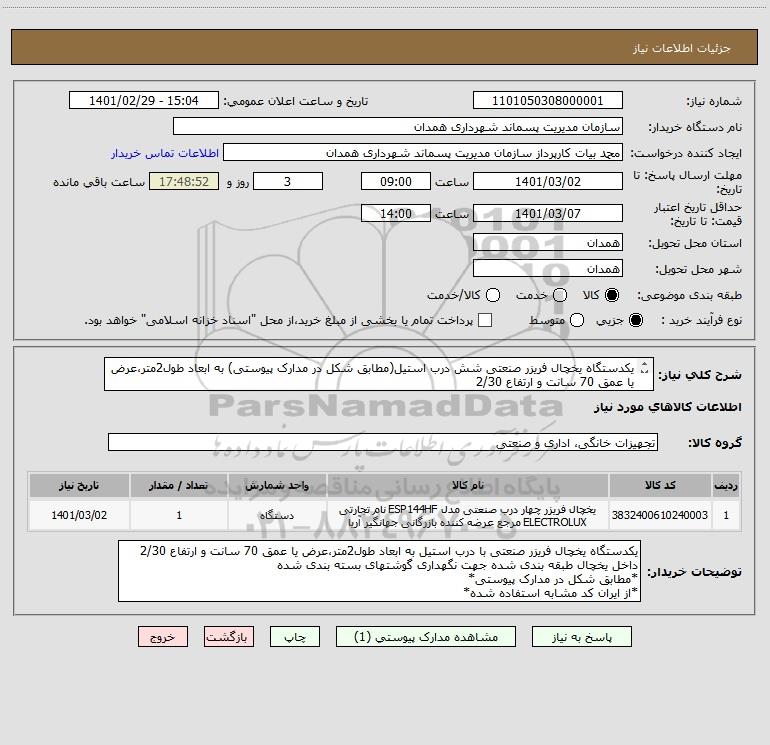This screenshot has height=745, width=770.
Task: Click the 'خروج' exit button
Action: click(x=163, y=637)
